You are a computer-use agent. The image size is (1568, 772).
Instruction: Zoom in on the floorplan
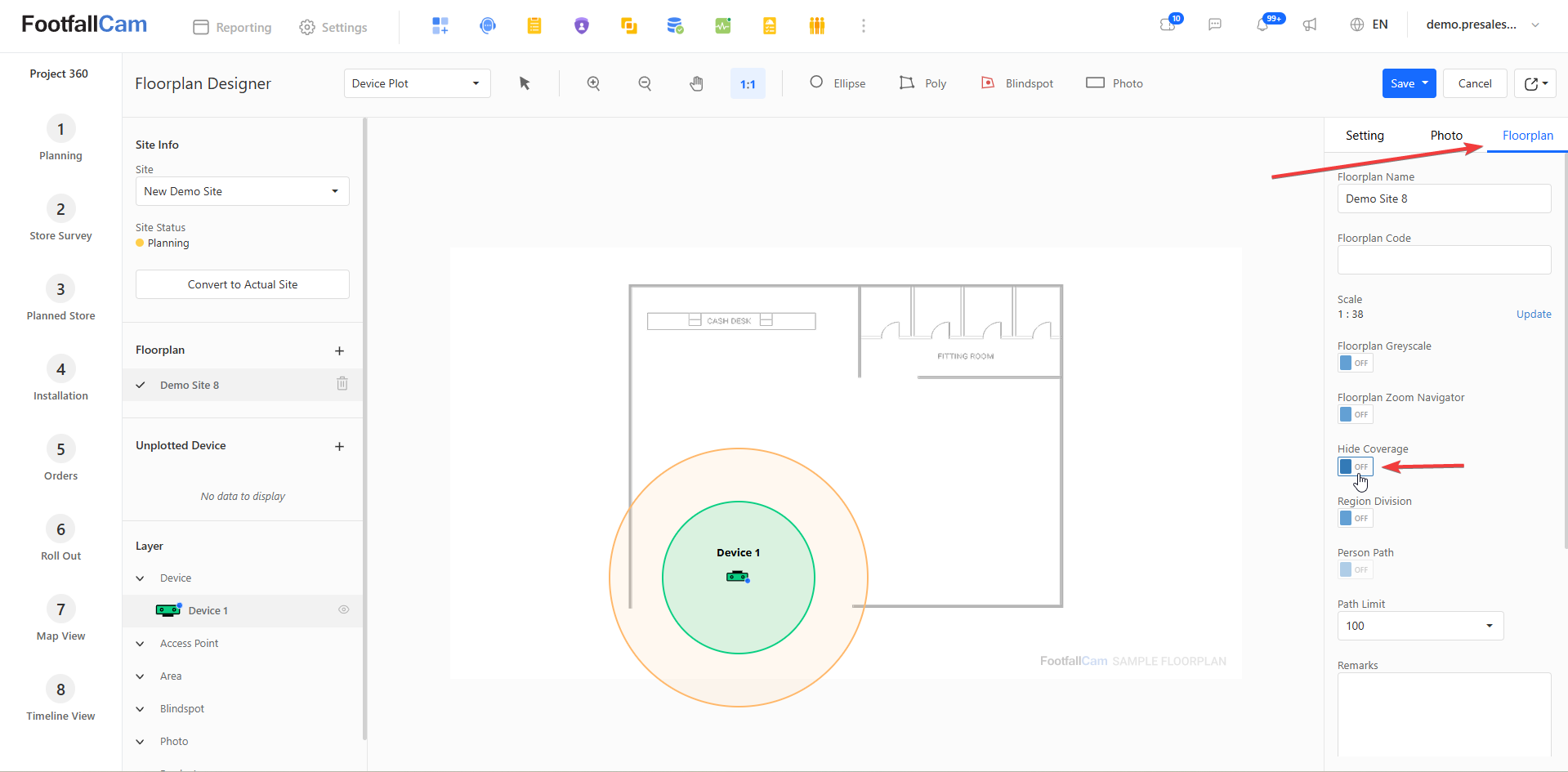594,83
